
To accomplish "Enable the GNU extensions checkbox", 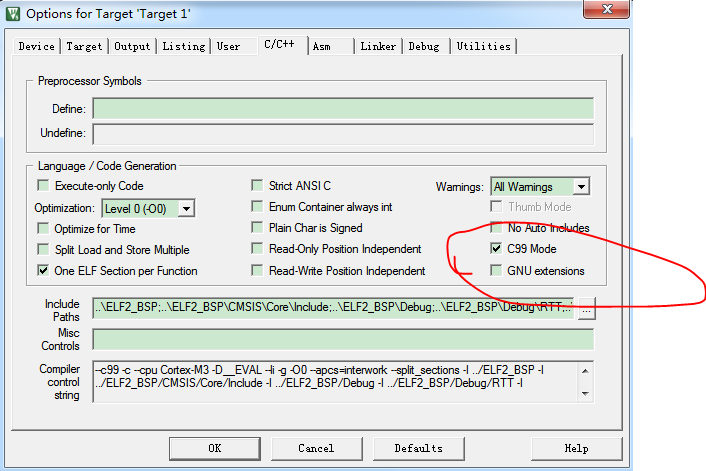I will 497,271.
